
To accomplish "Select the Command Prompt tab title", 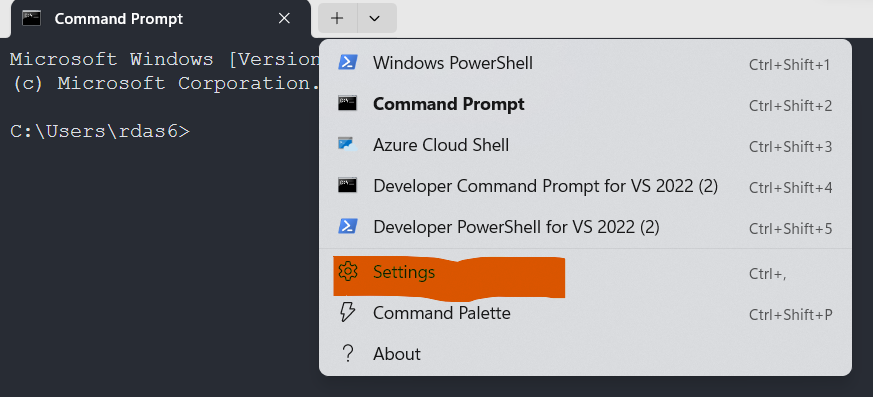I will click(x=119, y=19).
